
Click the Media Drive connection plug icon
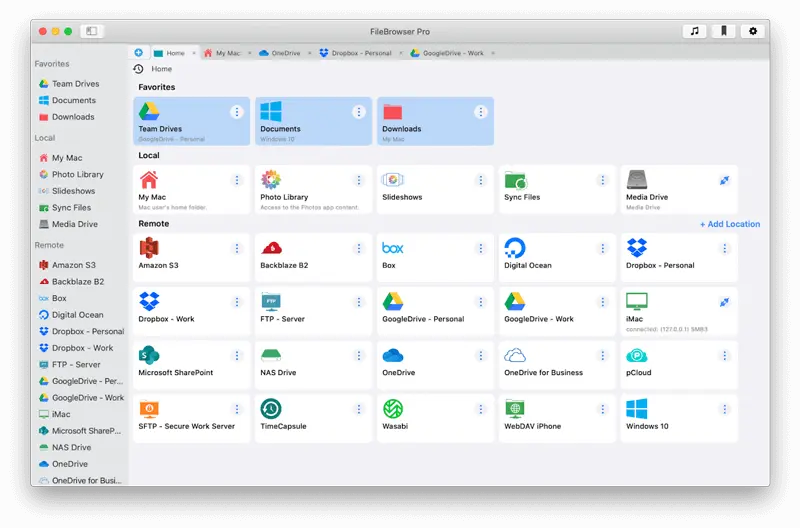(724, 180)
